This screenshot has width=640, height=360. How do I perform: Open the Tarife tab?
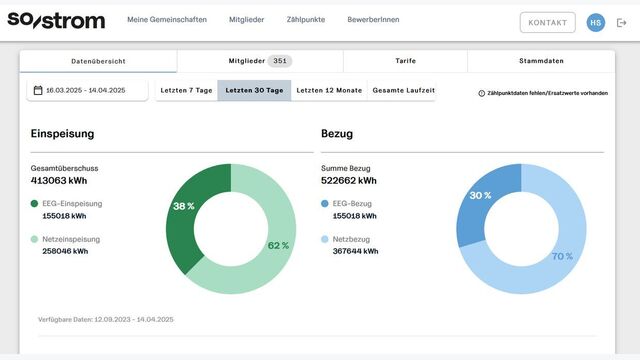click(x=405, y=61)
